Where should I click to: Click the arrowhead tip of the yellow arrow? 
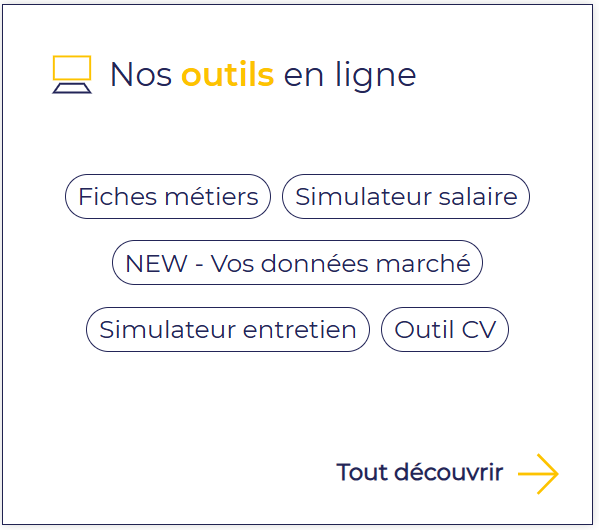tap(555, 474)
